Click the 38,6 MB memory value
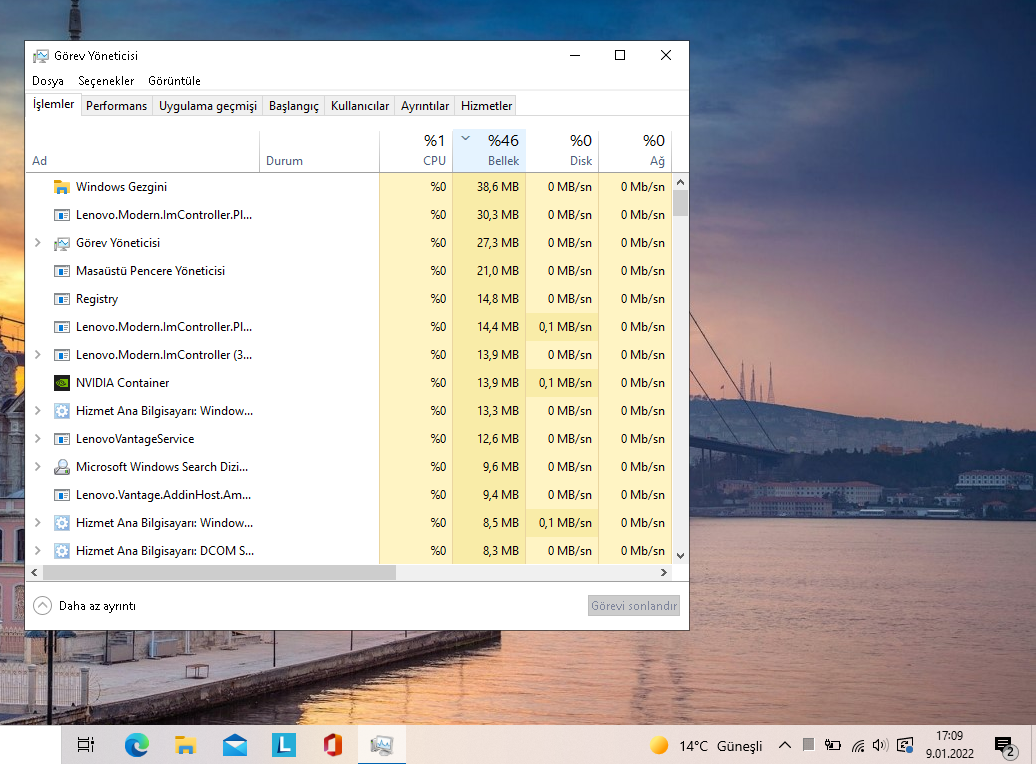 click(498, 187)
